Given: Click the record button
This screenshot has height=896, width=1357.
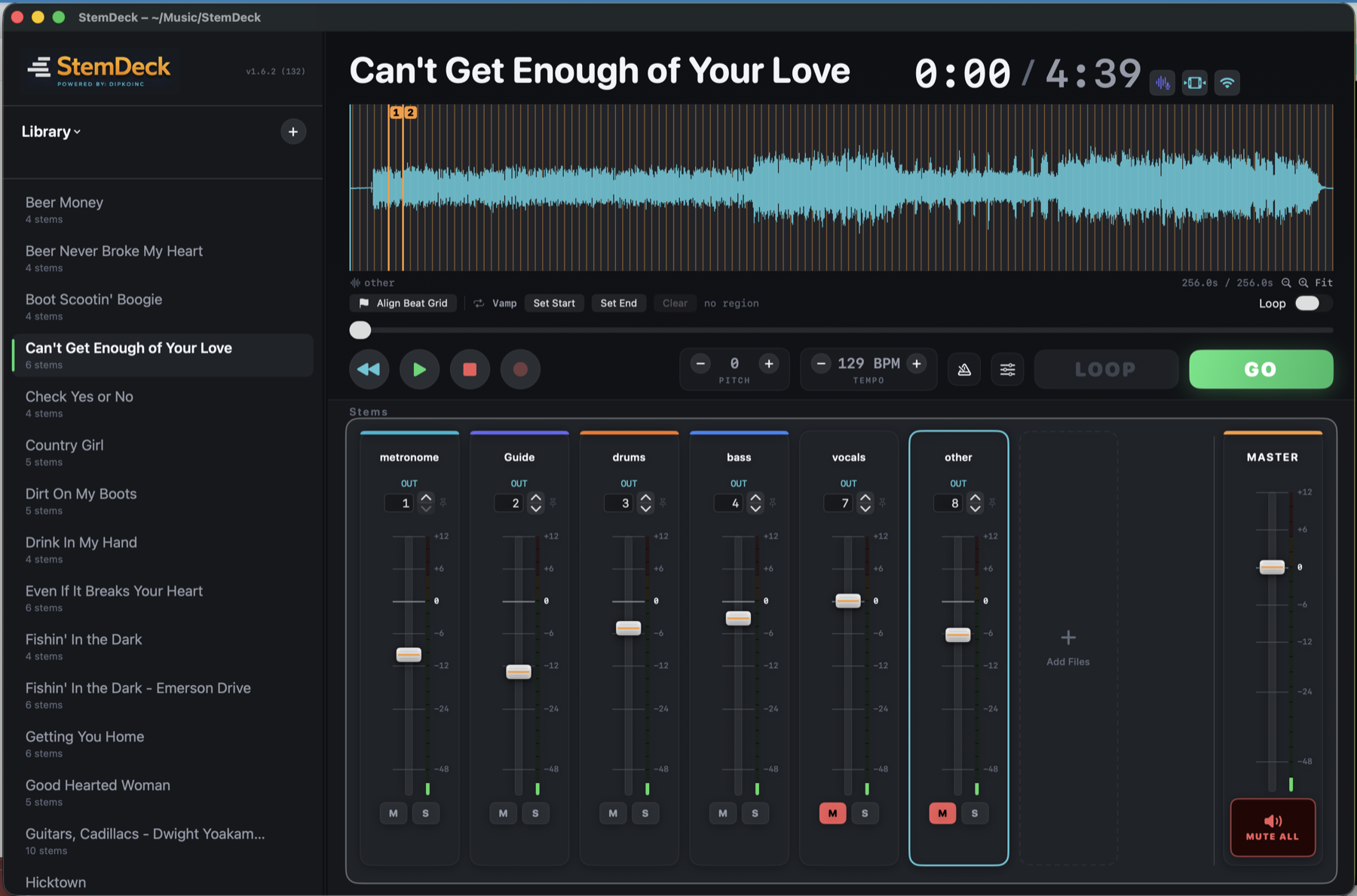Looking at the screenshot, I should point(520,369).
